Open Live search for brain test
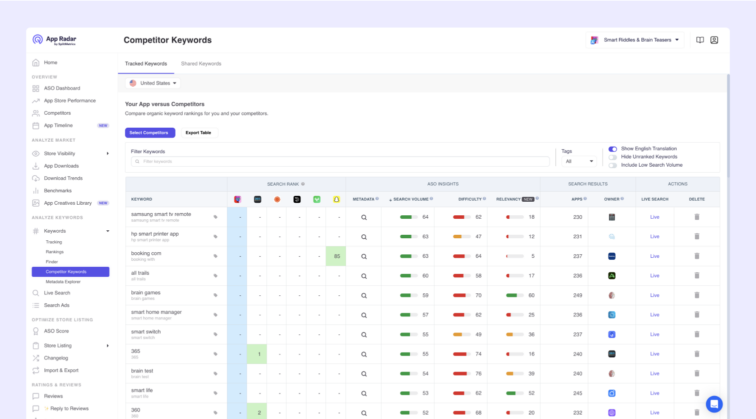Screen dimensions: 756x419 tap(654, 374)
